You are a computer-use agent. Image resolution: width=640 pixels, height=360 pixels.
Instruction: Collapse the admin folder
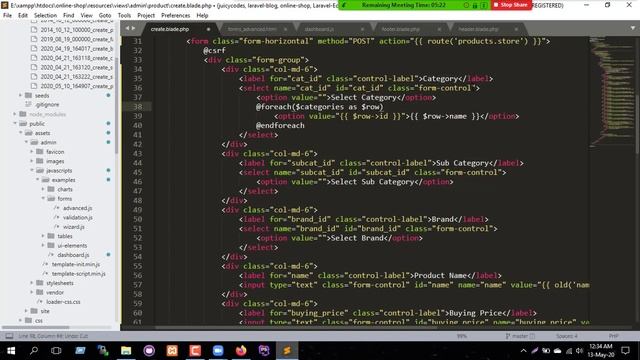[x=26, y=142]
